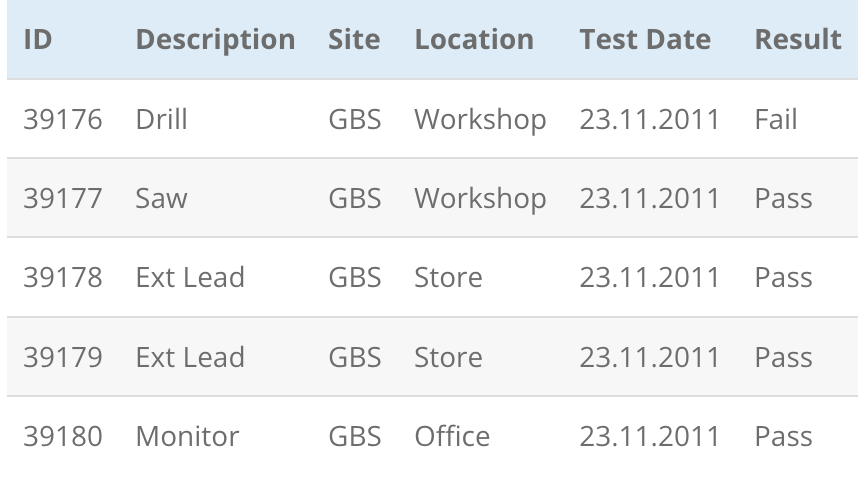Click the Fail result cell
Image resolution: width=860 pixels, height=486 pixels.
coord(776,119)
